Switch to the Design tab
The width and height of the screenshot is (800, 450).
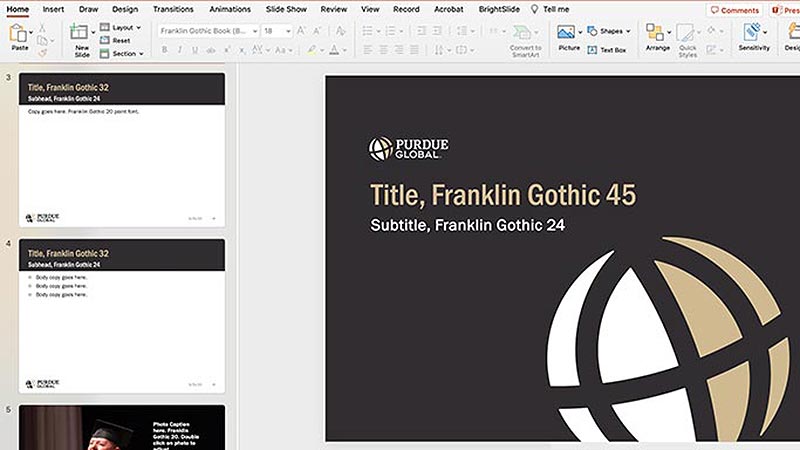click(125, 9)
